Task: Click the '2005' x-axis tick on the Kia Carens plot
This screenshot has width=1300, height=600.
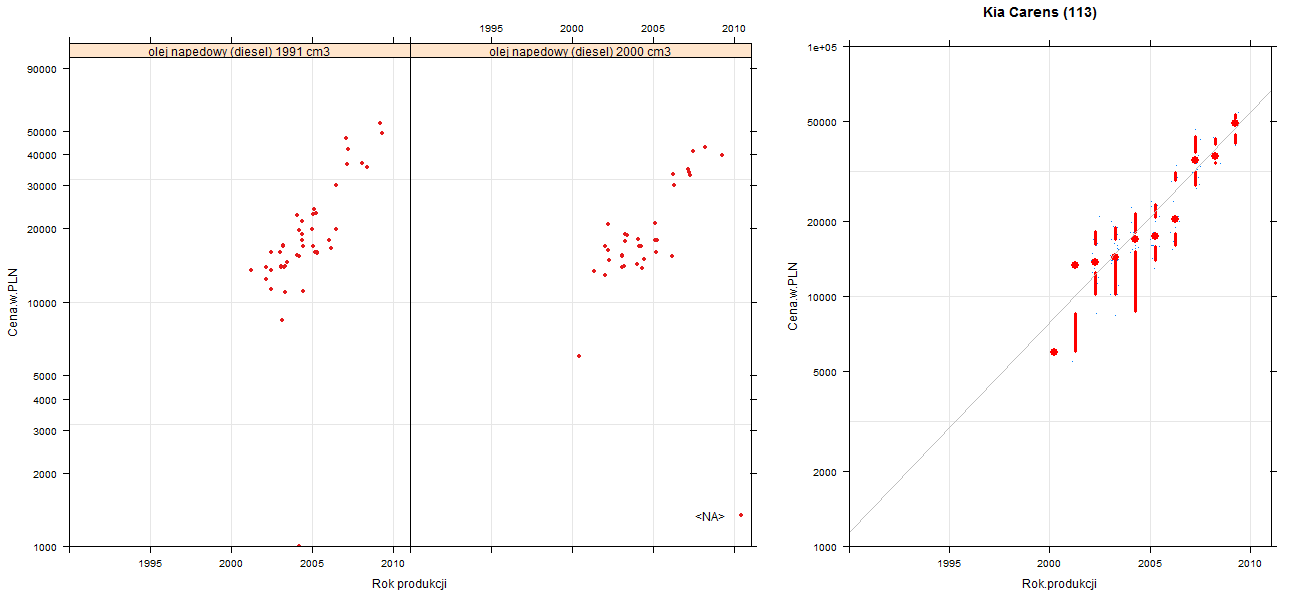Action: pos(1150,564)
